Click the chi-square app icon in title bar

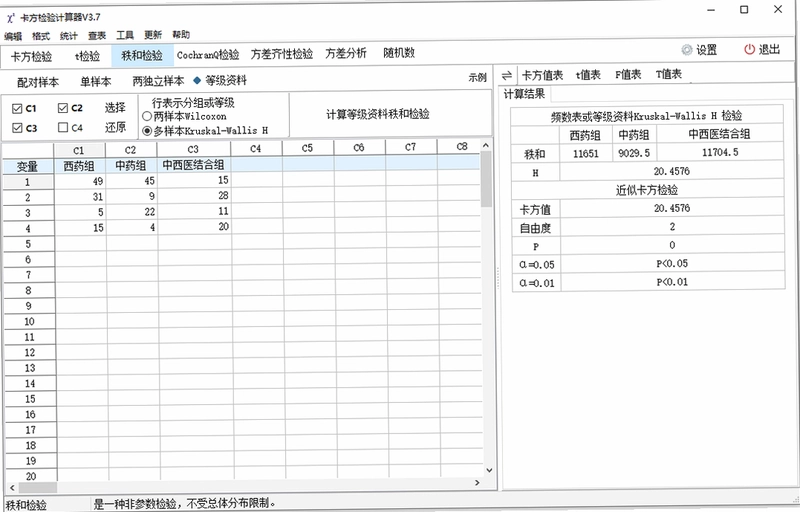(x=11, y=18)
